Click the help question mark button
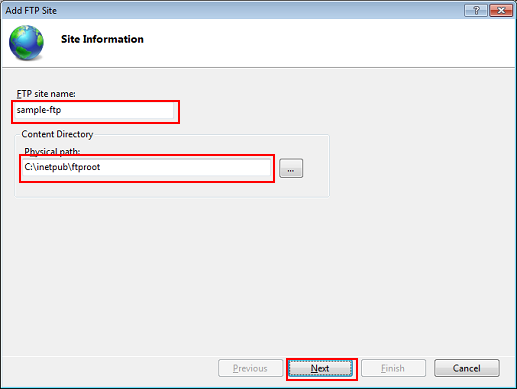Viewport: 517px width, 389px height. (476, 11)
